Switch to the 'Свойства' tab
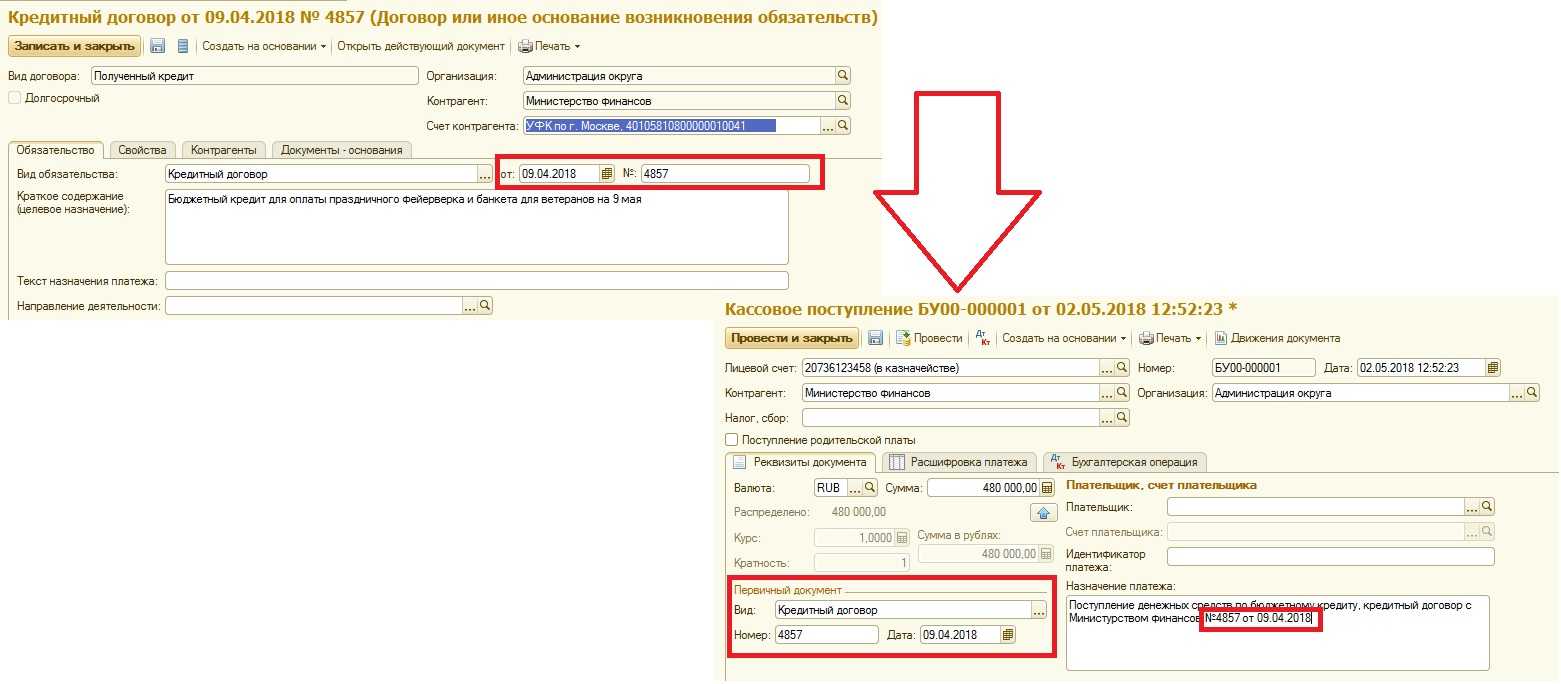The image size is (1561, 684). (142, 150)
